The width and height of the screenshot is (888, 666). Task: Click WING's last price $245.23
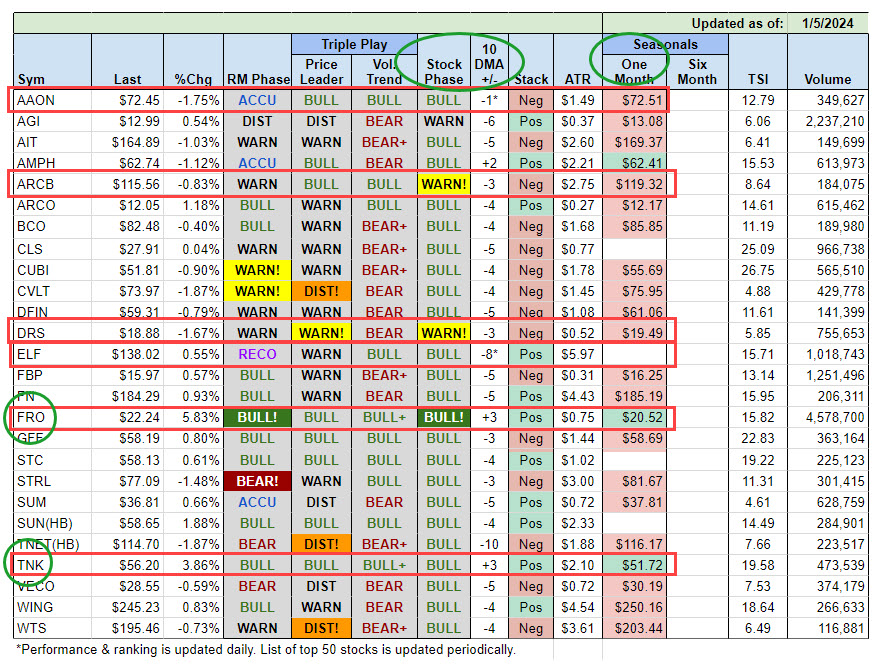[x=120, y=607]
